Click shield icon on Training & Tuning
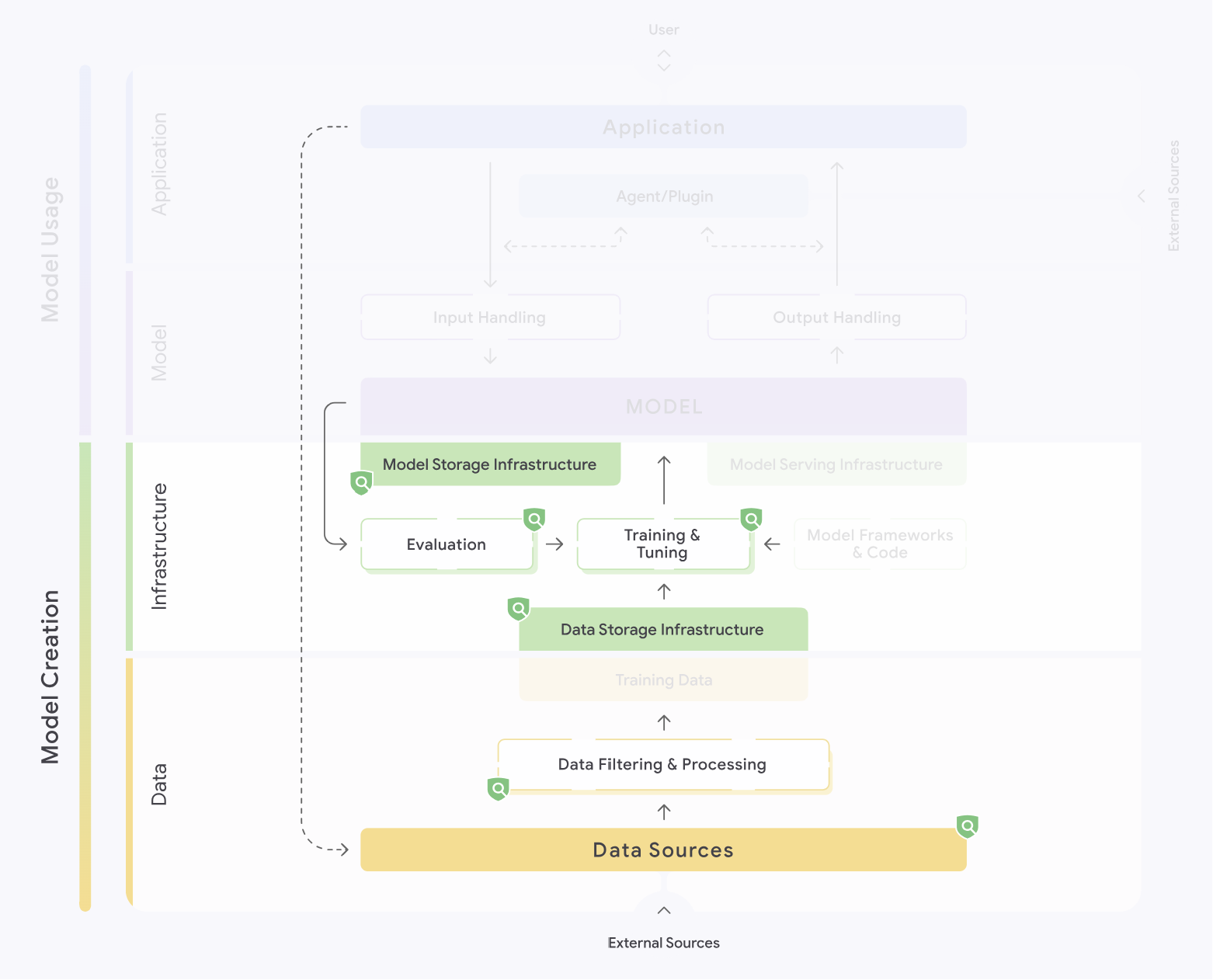Viewport: 1213px width, 980px height. (751, 520)
